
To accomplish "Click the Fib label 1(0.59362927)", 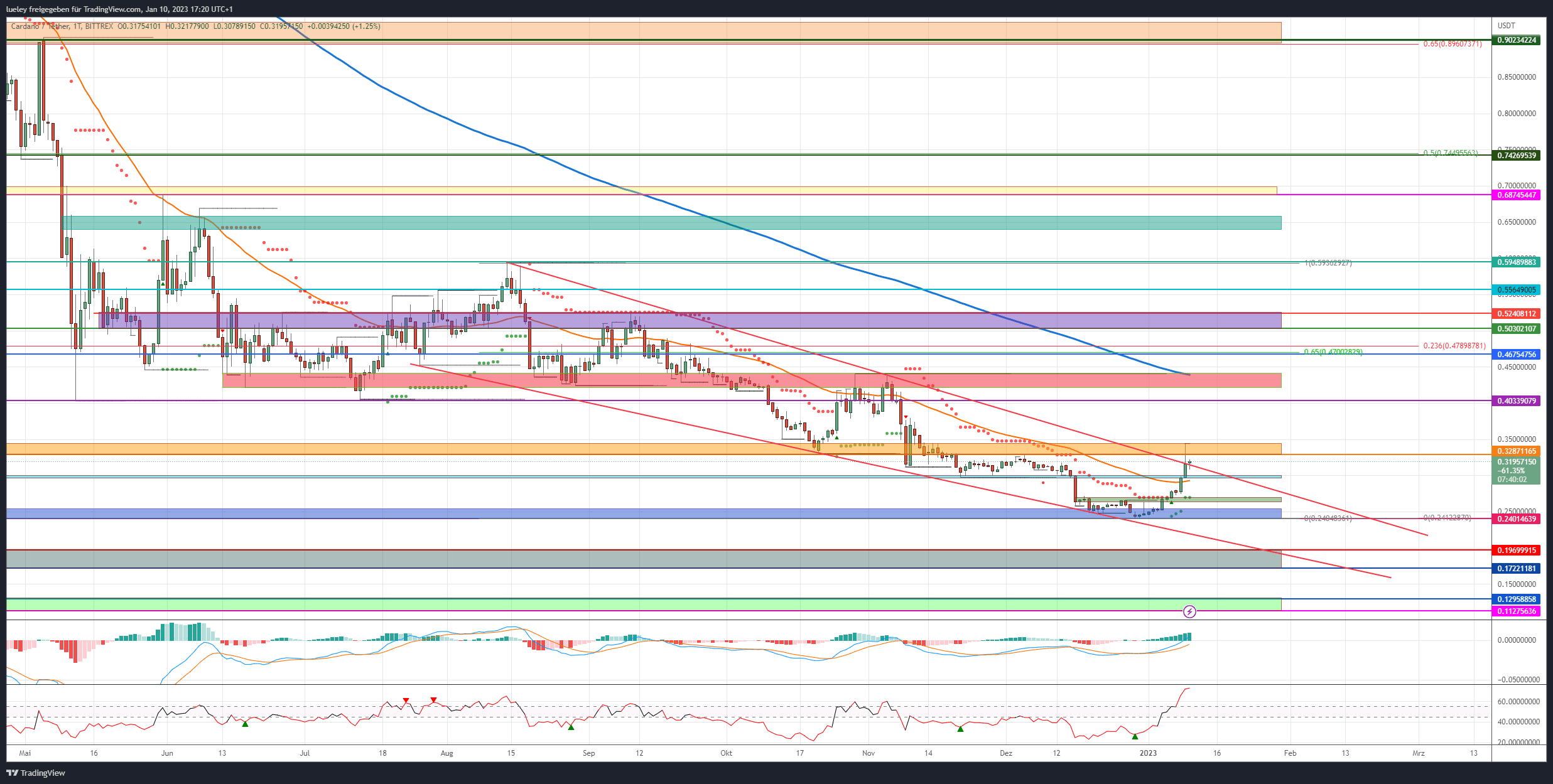I will tap(1328, 263).
